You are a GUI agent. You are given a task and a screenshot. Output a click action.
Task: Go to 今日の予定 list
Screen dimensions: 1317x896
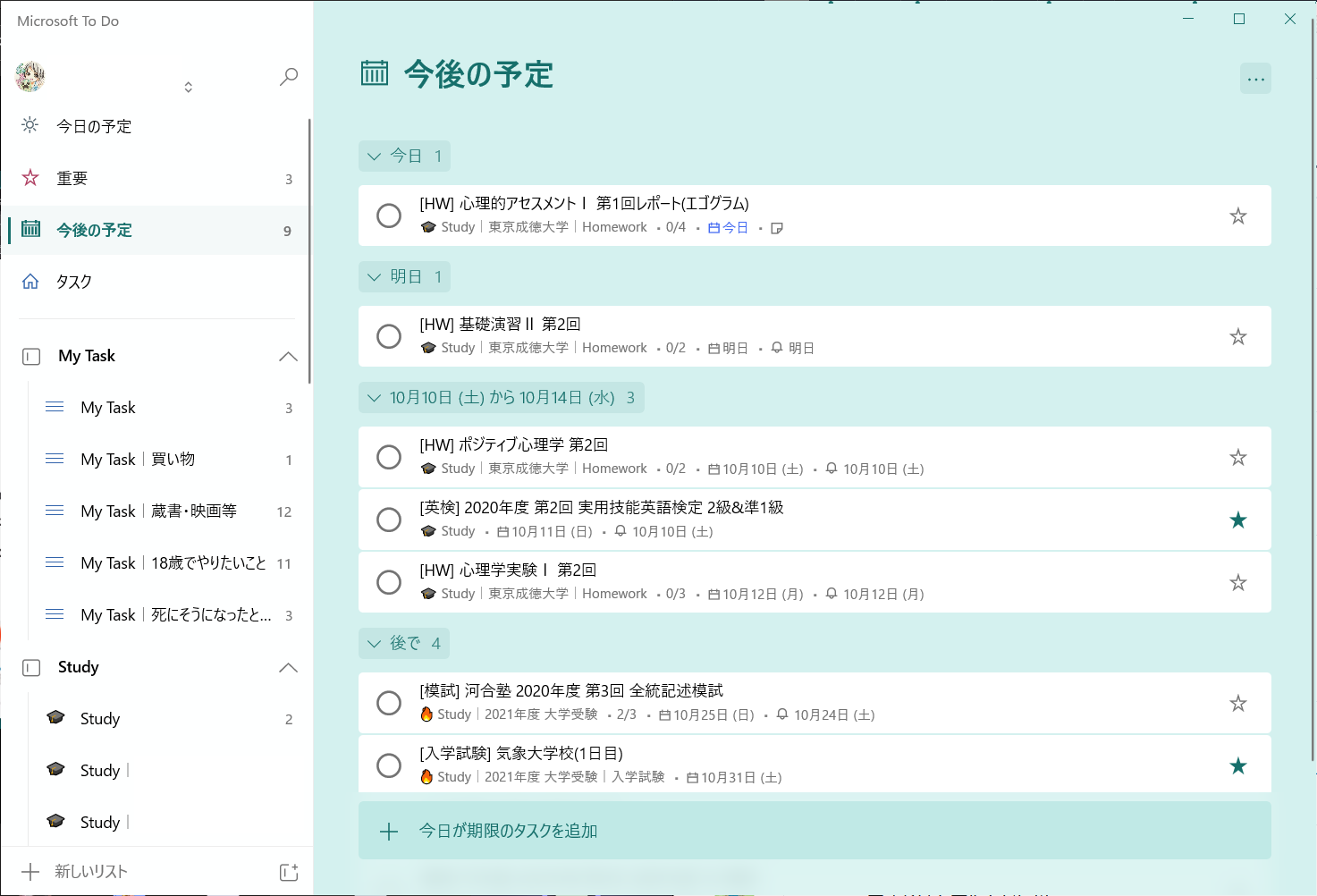[x=93, y=127]
